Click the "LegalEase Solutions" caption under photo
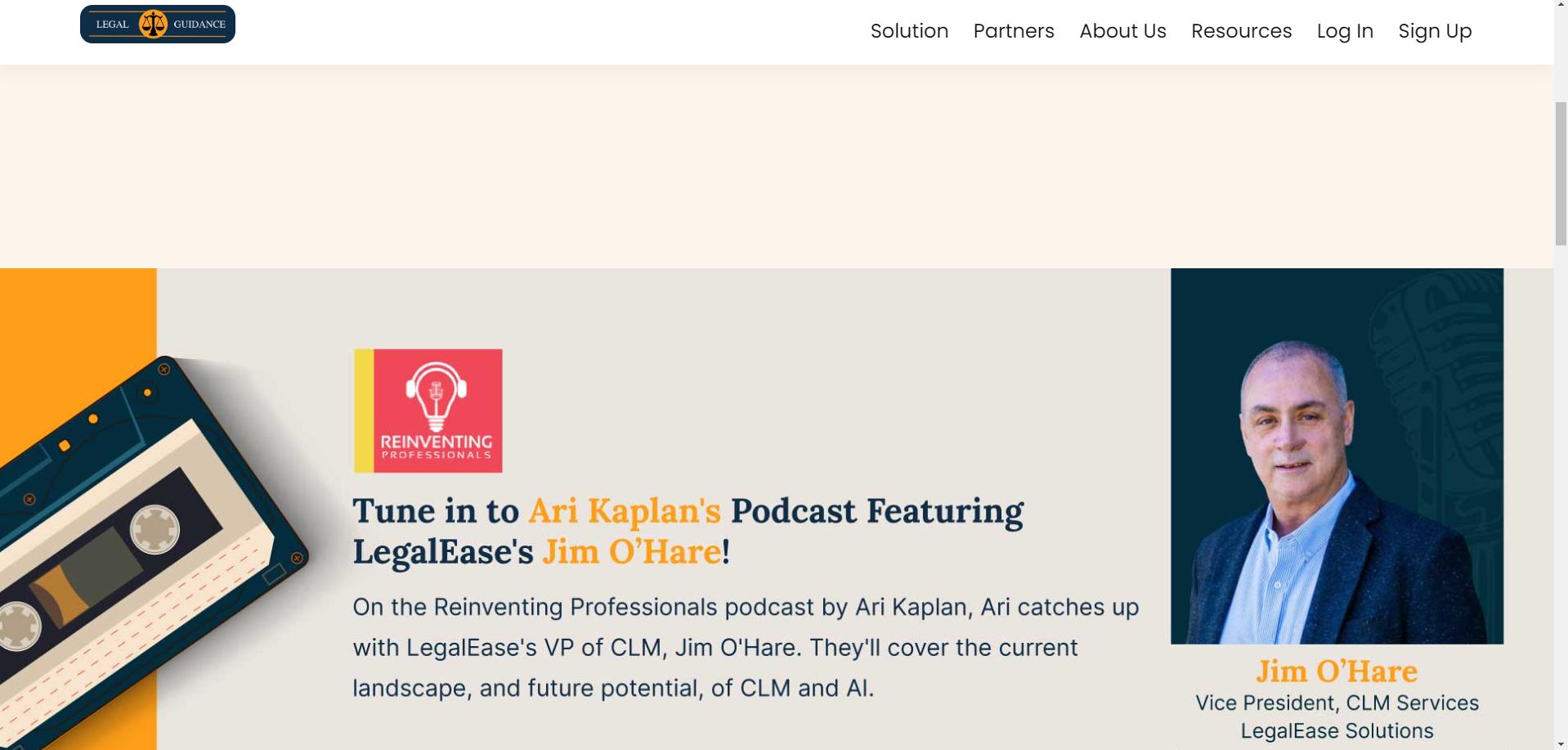The image size is (1568, 750). pos(1337,731)
